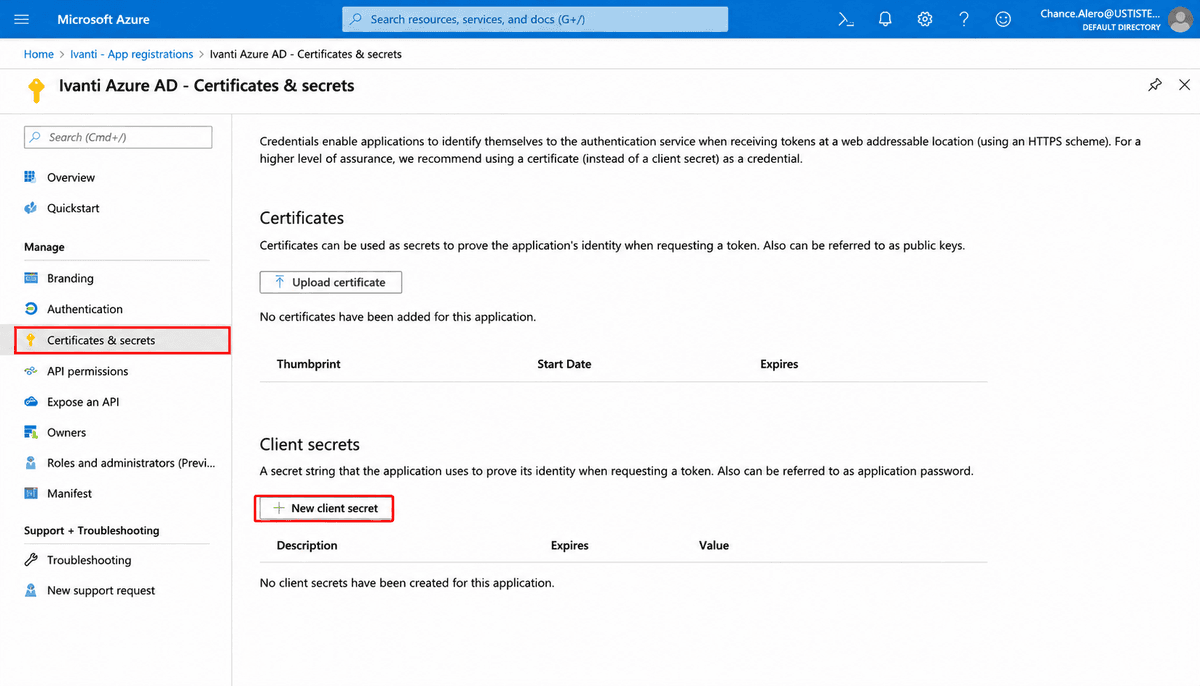Click the Branding icon in the sidebar
Screen dimensions: 1200x686
pos(30,278)
